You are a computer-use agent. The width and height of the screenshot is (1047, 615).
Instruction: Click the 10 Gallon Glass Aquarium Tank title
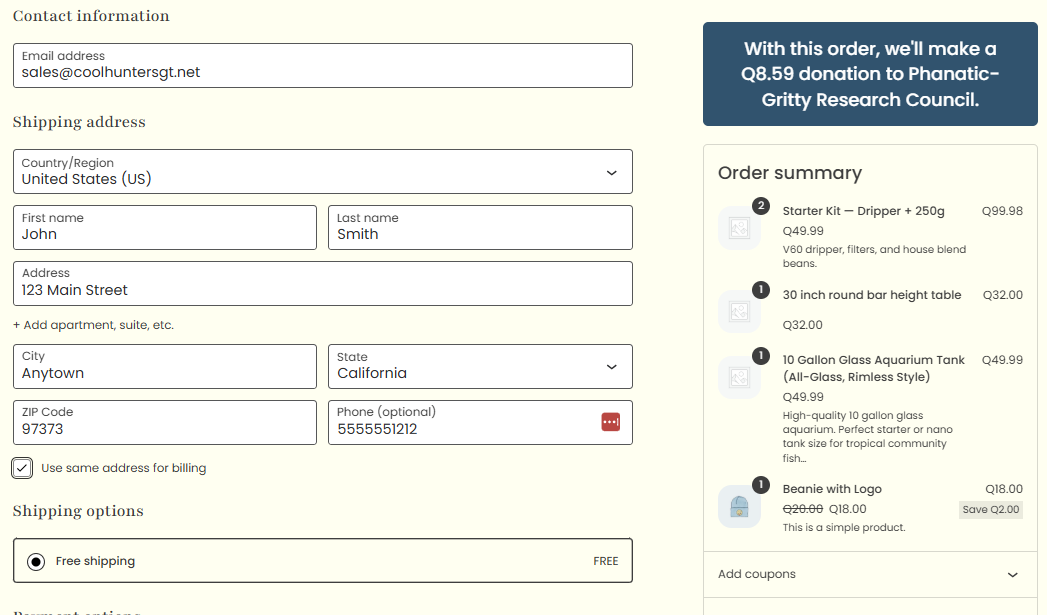point(873,368)
